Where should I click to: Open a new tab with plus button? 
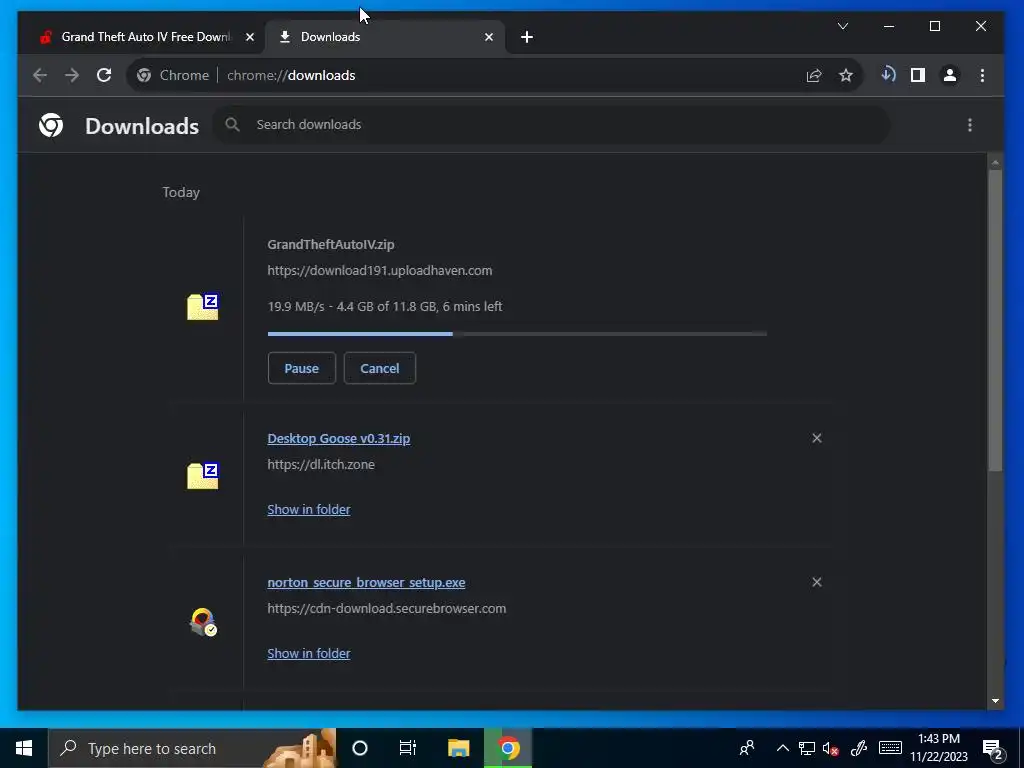point(527,37)
